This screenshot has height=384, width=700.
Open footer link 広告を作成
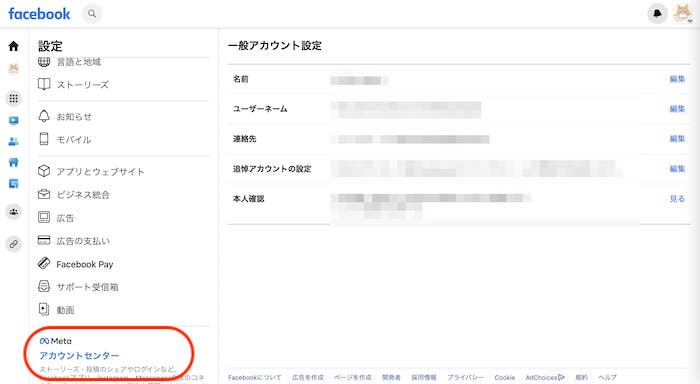coord(308,377)
